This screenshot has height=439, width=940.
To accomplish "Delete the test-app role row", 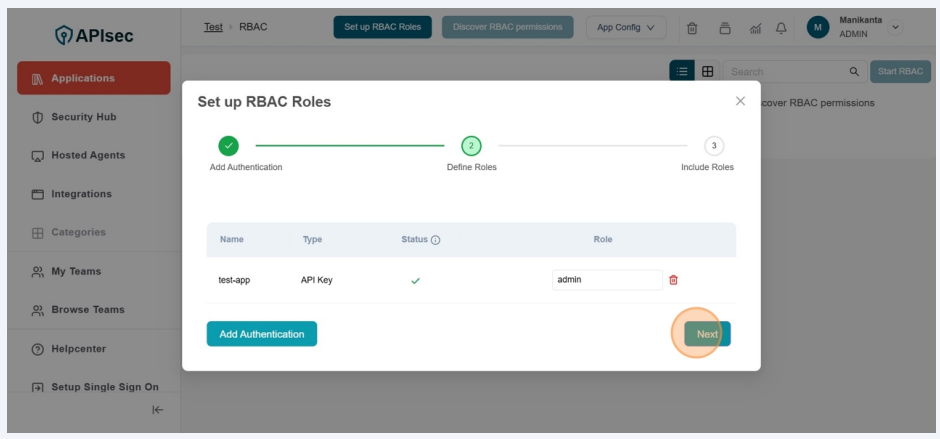I will click(673, 280).
